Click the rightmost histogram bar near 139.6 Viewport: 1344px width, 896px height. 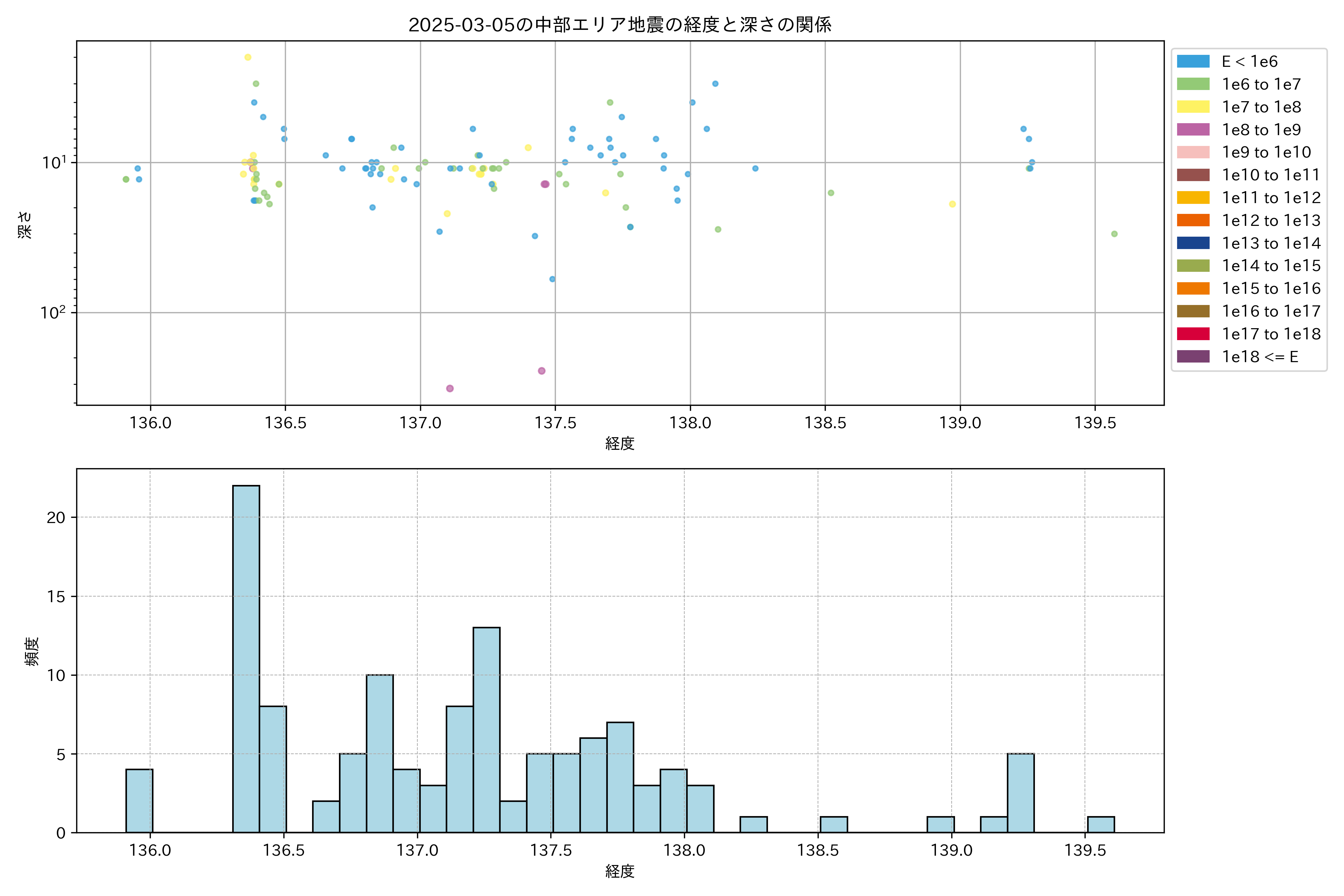pyautogui.click(x=1101, y=825)
